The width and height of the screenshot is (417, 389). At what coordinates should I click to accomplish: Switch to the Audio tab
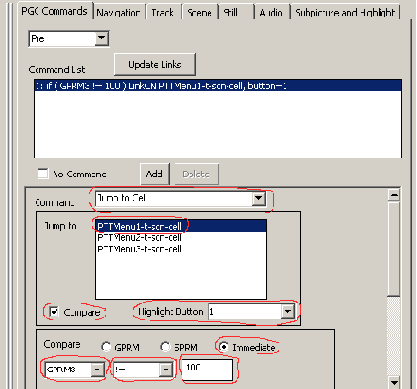271,12
